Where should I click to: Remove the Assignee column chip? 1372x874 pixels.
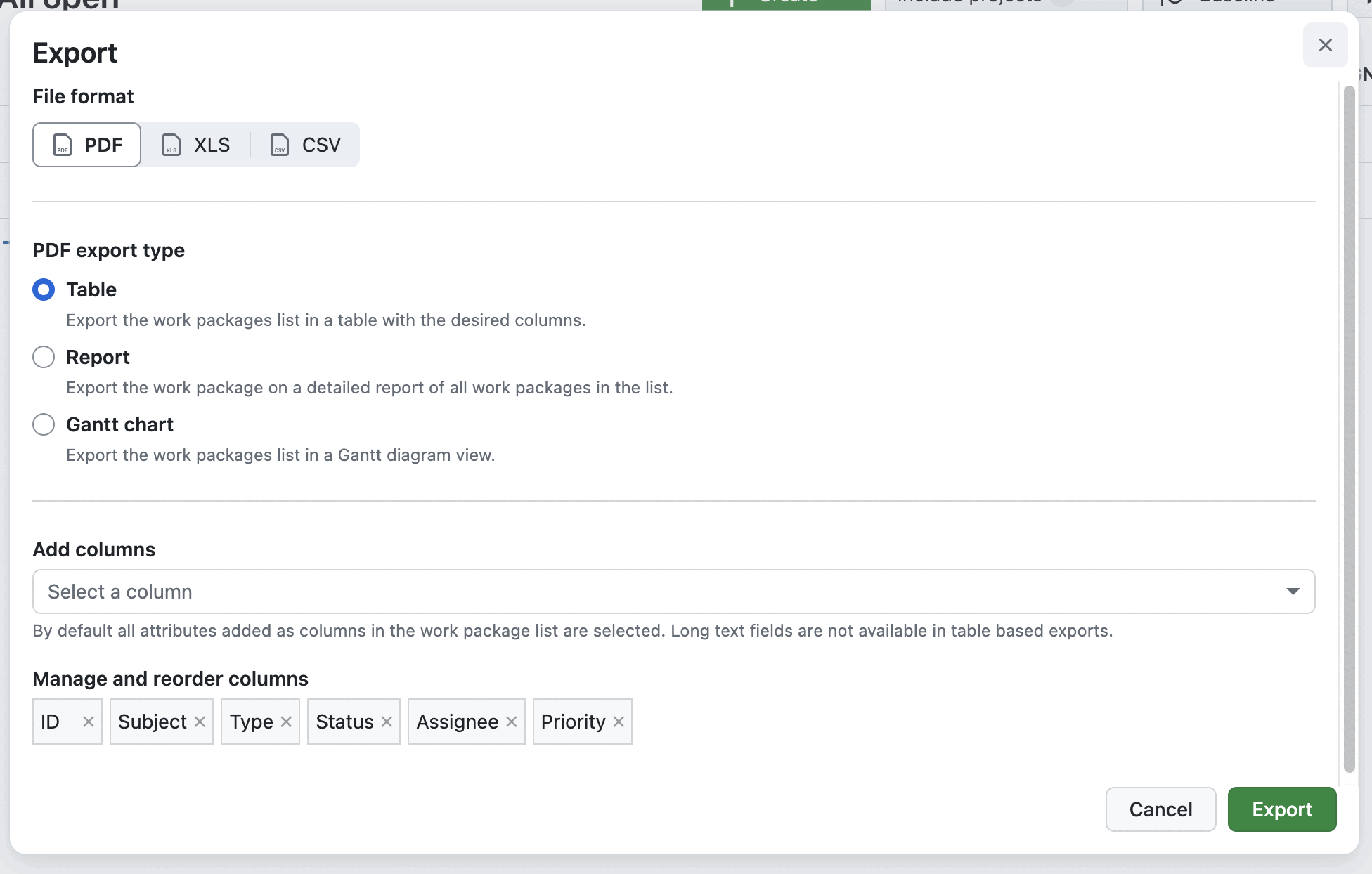point(512,722)
